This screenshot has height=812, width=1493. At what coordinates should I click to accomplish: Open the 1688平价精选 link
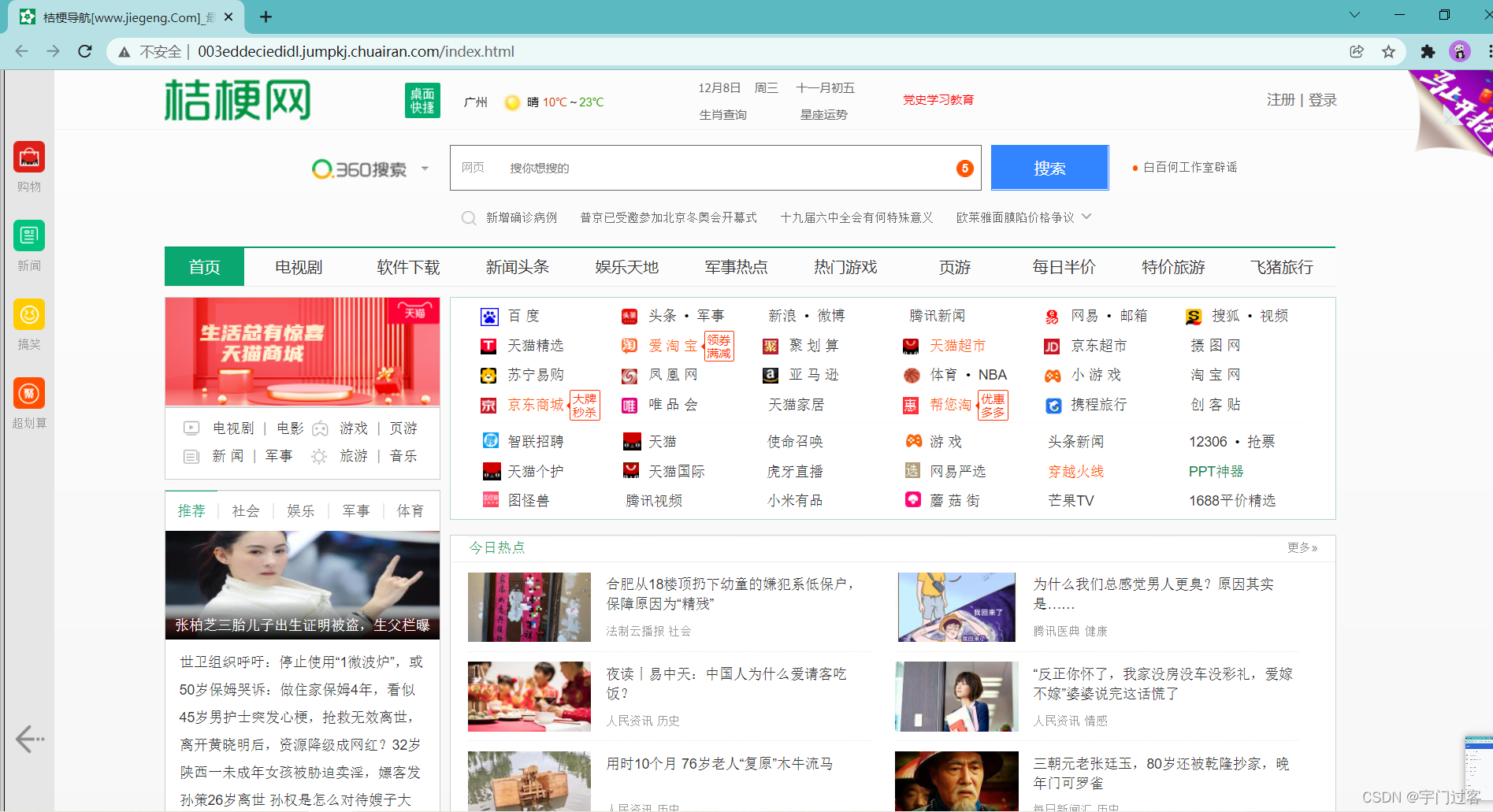[1232, 501]
